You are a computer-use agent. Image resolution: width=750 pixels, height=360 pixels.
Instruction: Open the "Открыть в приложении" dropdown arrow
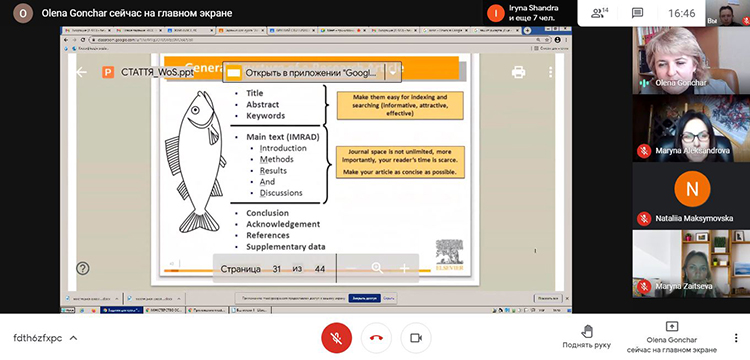(393, 73)
